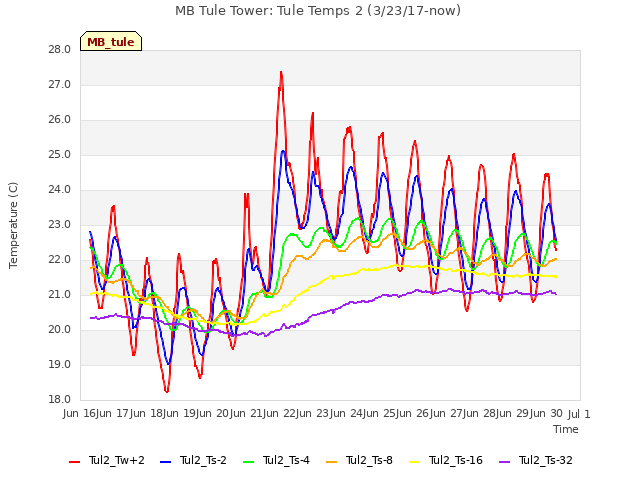This screenshot has height=480, width=640.
Task: Click the yellow Tul2_Ts-16 legend swatch
Action: (x=415, y=462)
